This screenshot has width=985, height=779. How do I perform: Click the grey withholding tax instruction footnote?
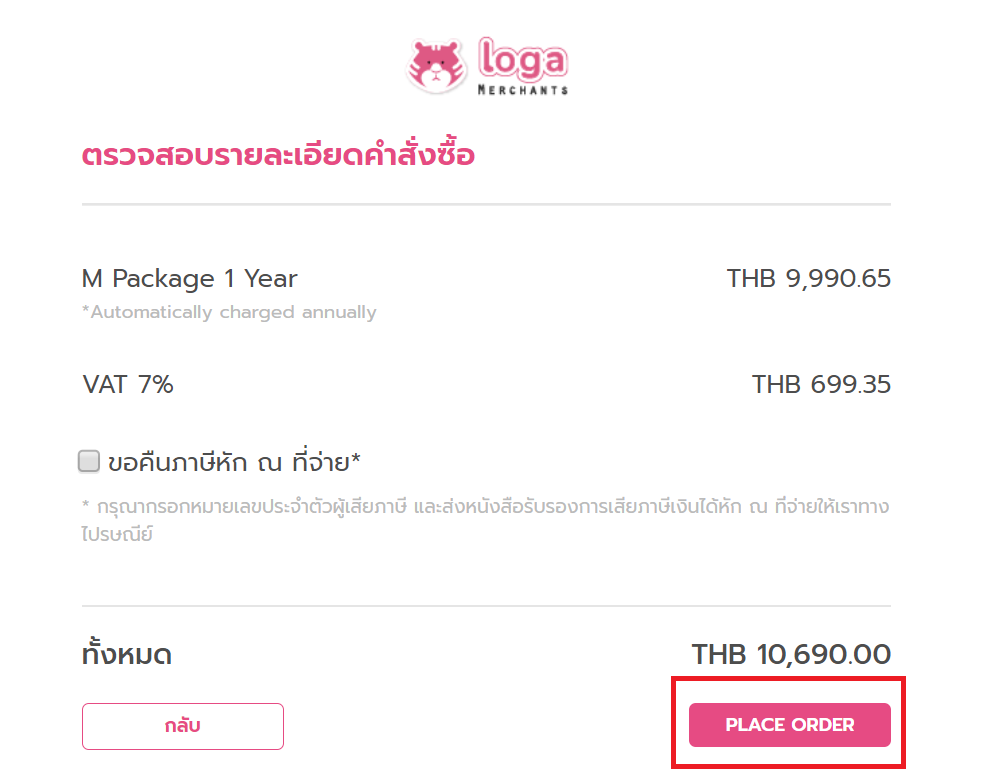coord(486,520)
